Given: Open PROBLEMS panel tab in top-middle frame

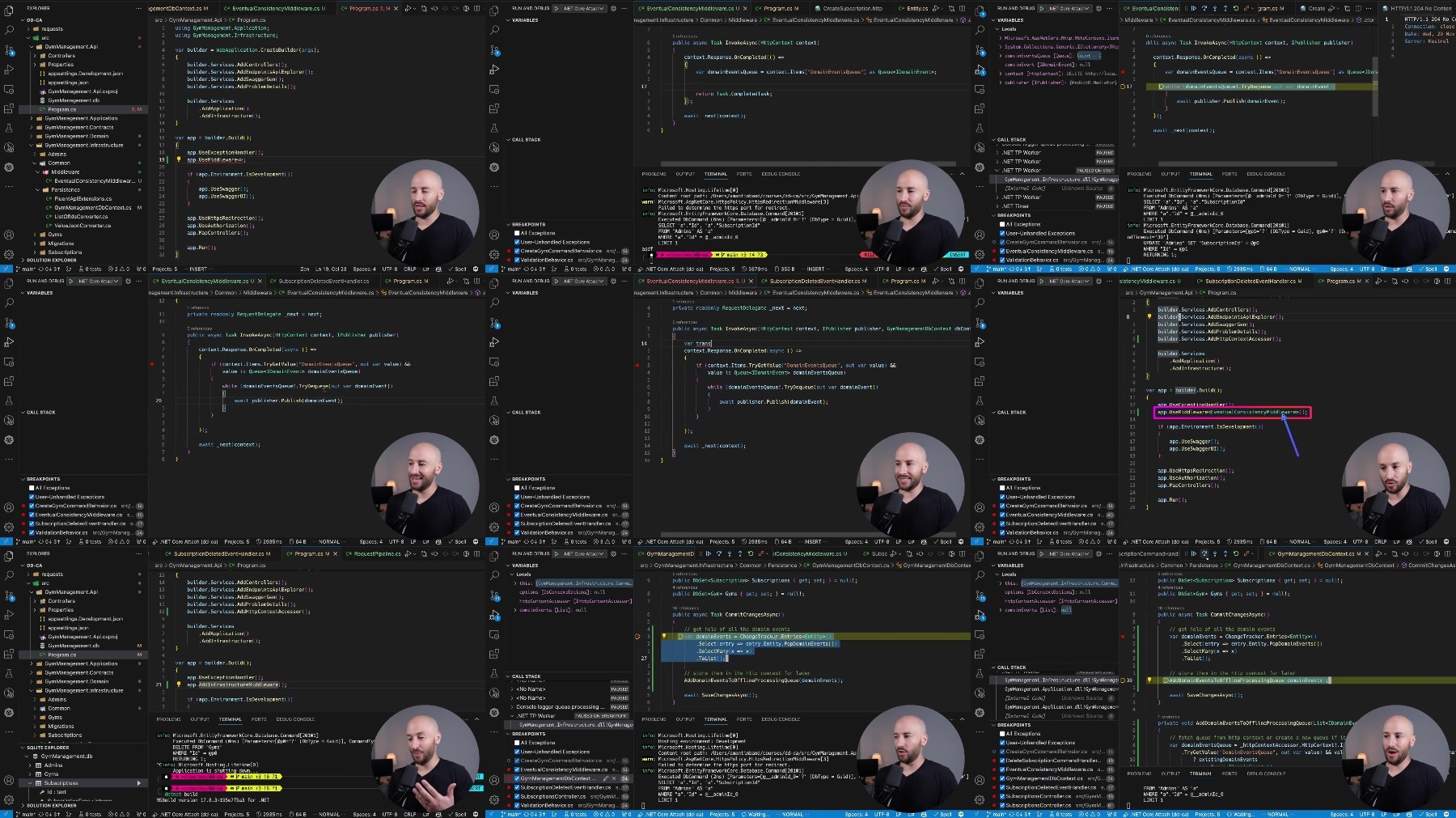Looking at the screenshot, I should [x=654, y=174].
